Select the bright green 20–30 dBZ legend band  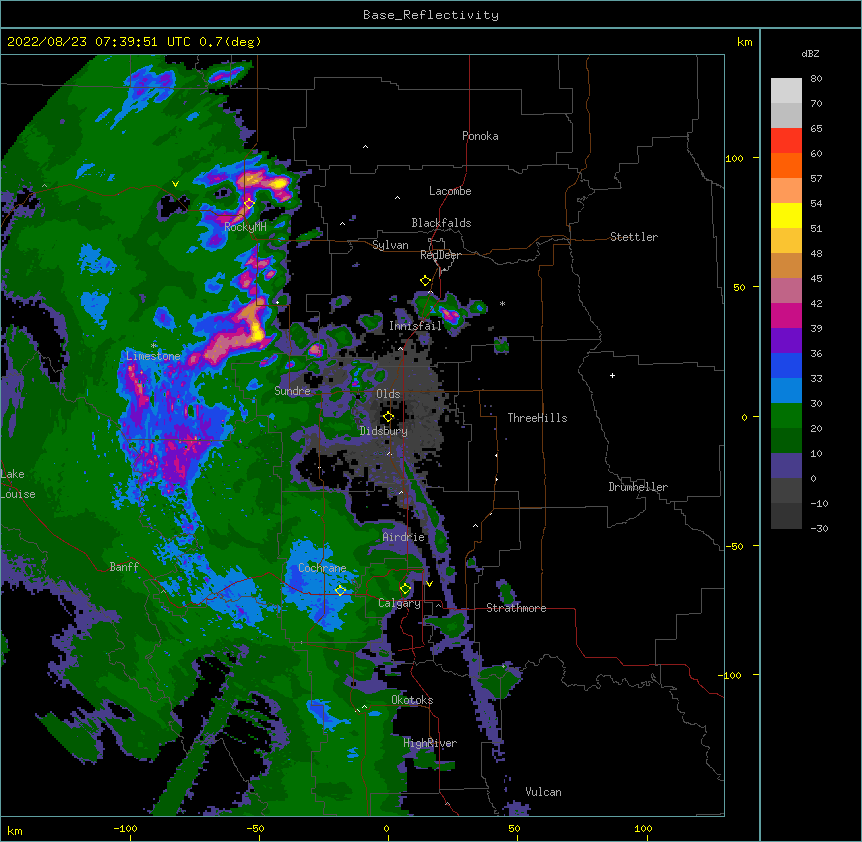(x=786, y=416)
